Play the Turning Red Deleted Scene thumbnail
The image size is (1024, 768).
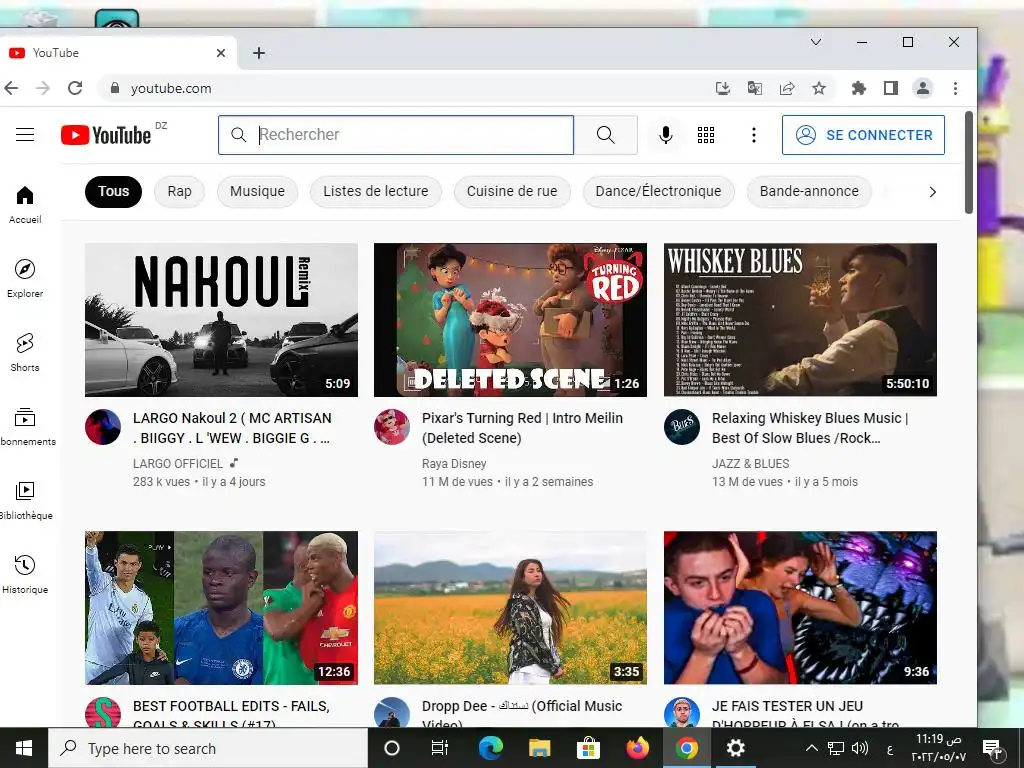(x=510, y=320)
